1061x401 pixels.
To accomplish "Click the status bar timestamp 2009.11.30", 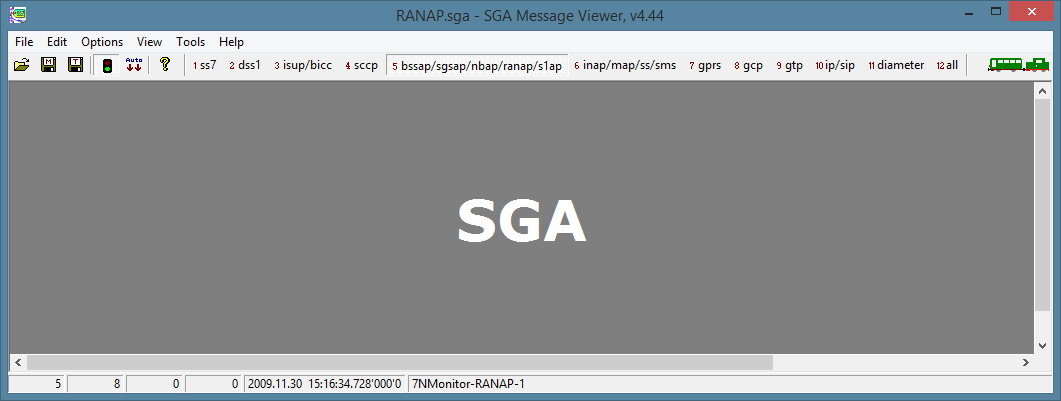I will (x=325, y=384).
